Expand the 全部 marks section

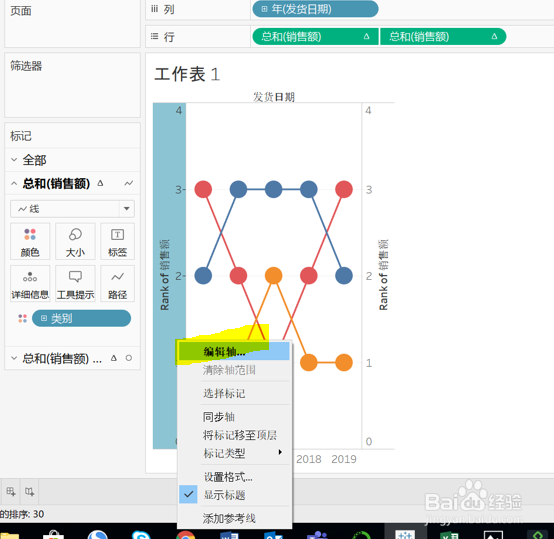[14, 160]
